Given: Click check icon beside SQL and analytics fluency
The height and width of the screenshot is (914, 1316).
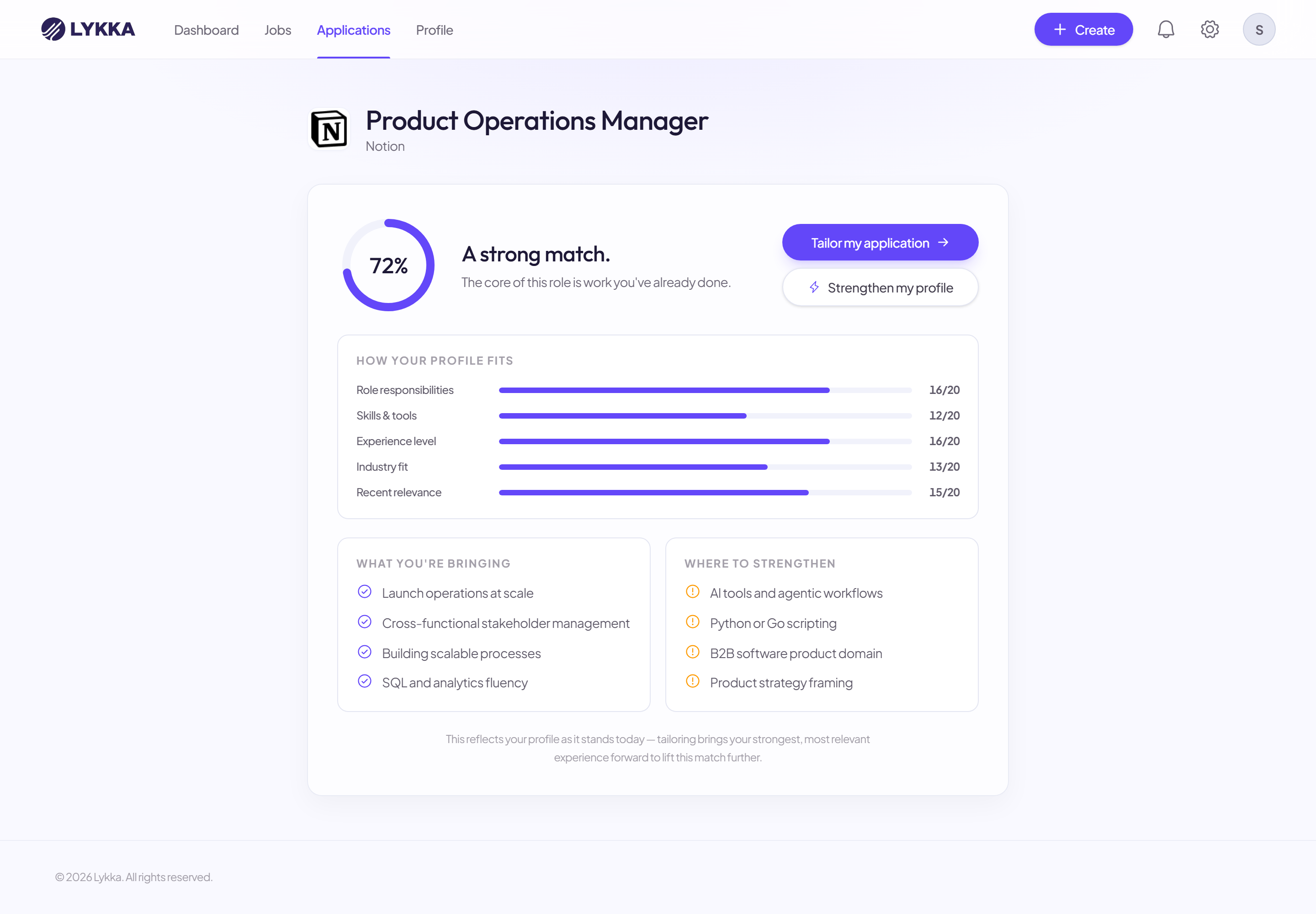Looking at the screenshot, I should (x=364, y=681).
